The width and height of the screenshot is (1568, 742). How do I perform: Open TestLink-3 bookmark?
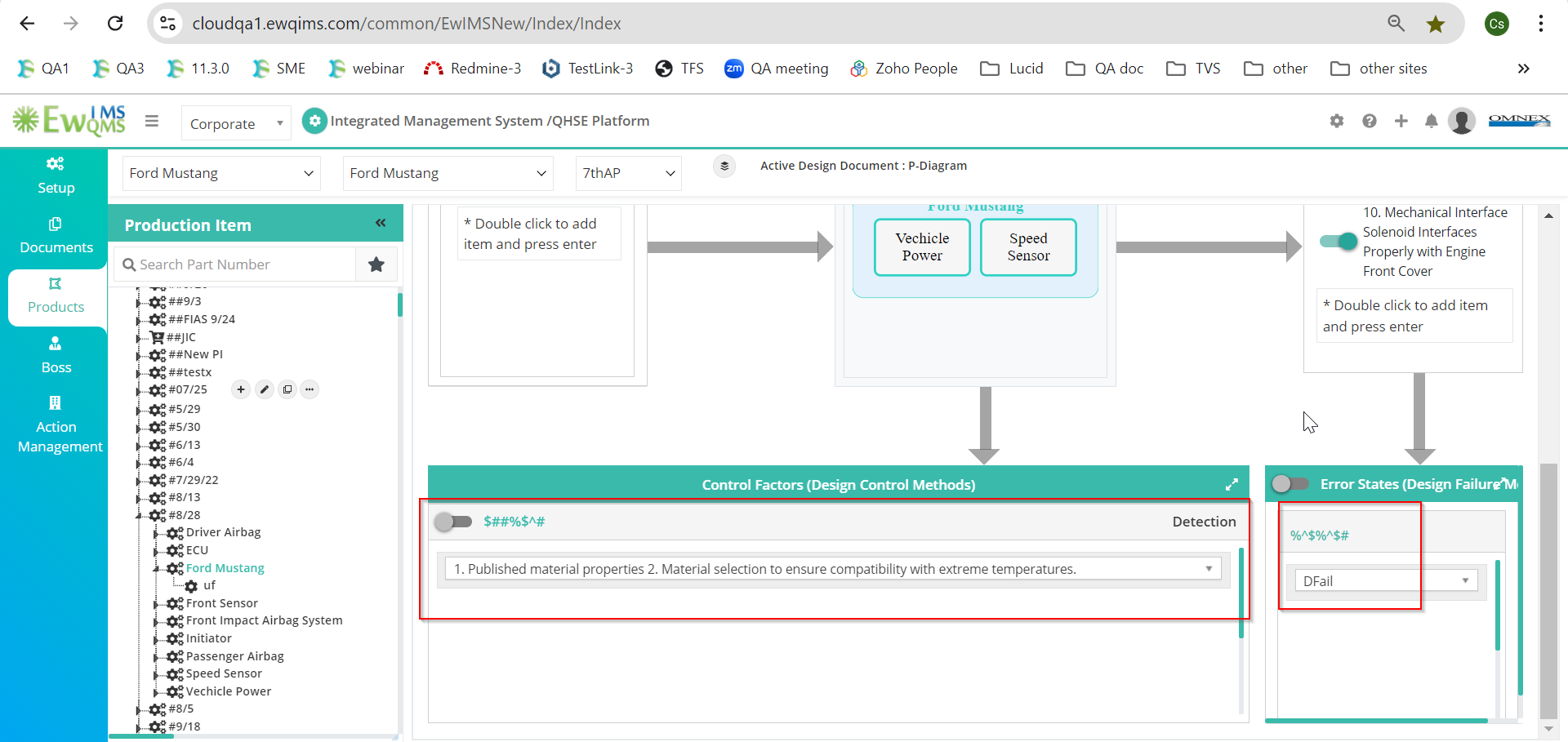[588, 69]
